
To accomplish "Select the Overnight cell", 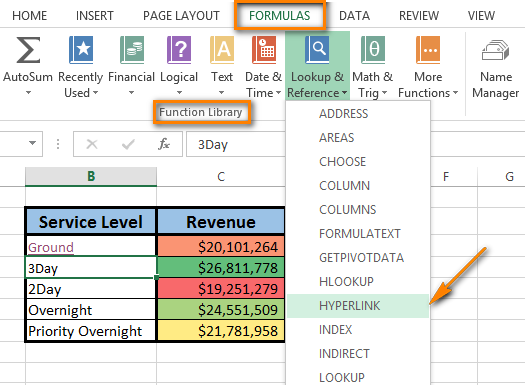I will point(91,310).
